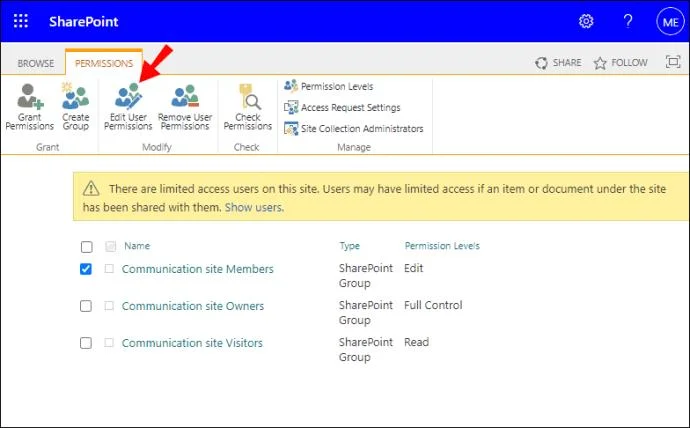Screen dimensions: 690x428
Task: Open Access Request Settings
Action: pyautogui.click(x=351, y=107)
